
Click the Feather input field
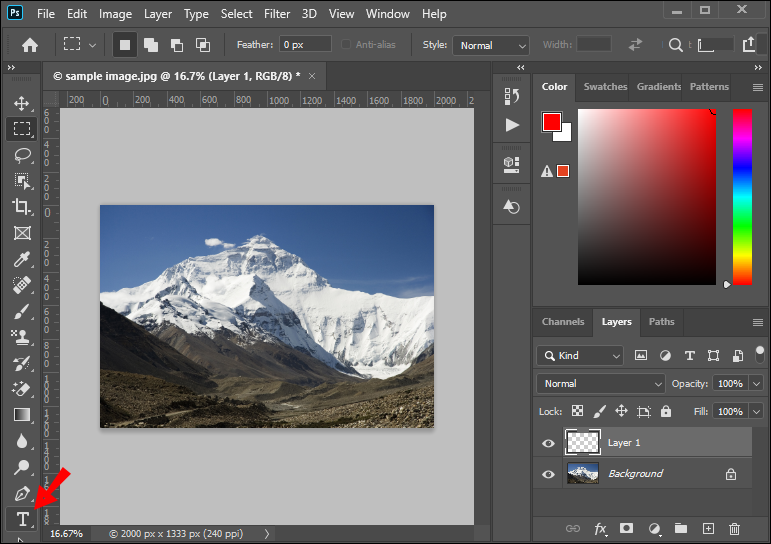[305, 45]
